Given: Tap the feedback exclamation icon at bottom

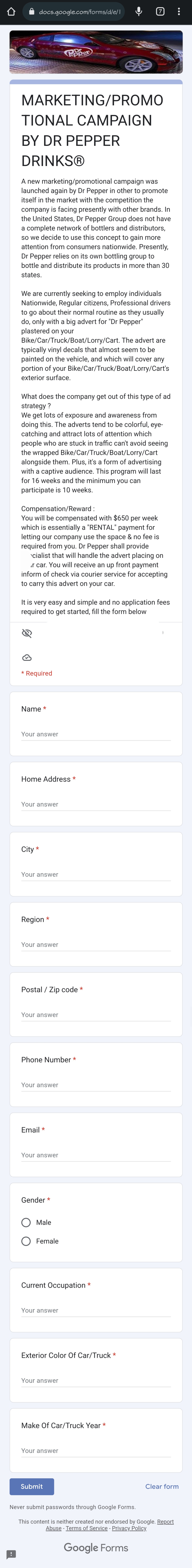Looking at the screenshot, I should tap(11, 1554).
